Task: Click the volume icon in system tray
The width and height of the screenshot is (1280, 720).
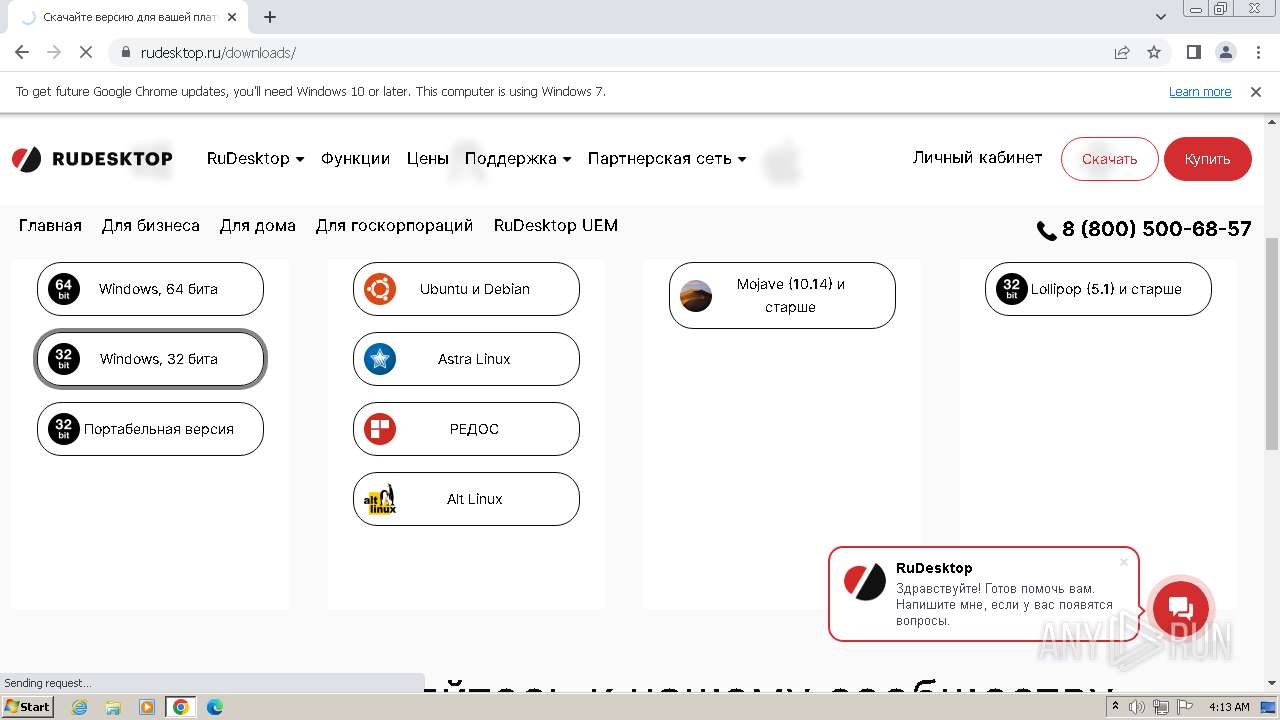Action: 1137,707
